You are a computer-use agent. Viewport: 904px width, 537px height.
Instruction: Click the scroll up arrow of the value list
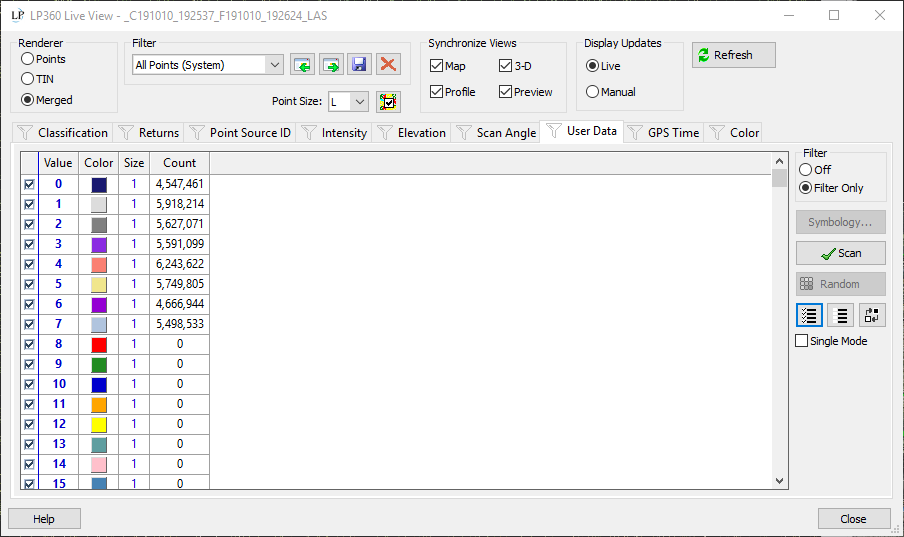(779, 161)
